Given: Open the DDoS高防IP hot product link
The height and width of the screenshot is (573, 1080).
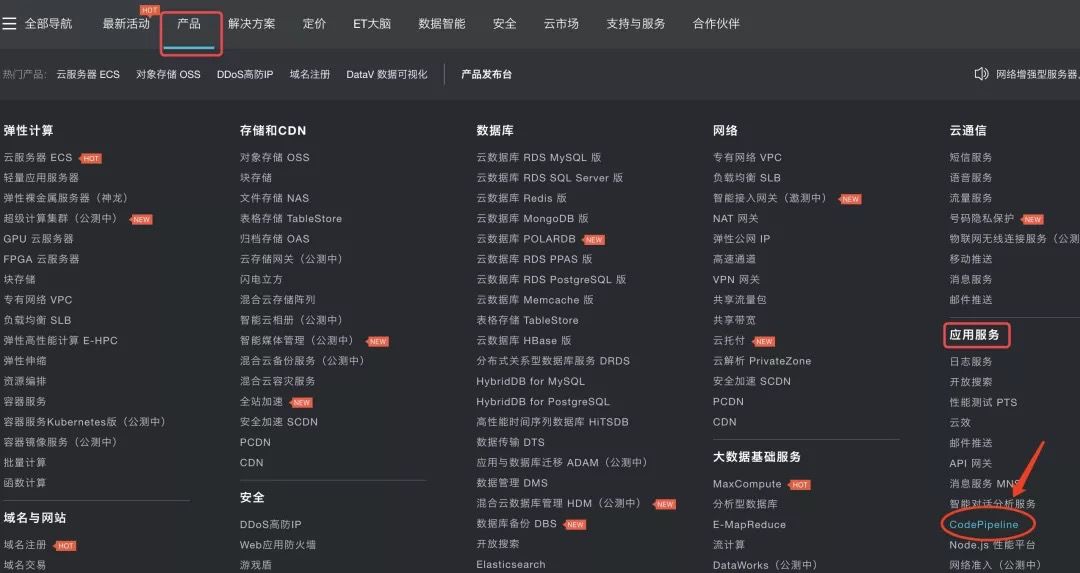Looking at the screenshot, I should click(x=245, y=74).
